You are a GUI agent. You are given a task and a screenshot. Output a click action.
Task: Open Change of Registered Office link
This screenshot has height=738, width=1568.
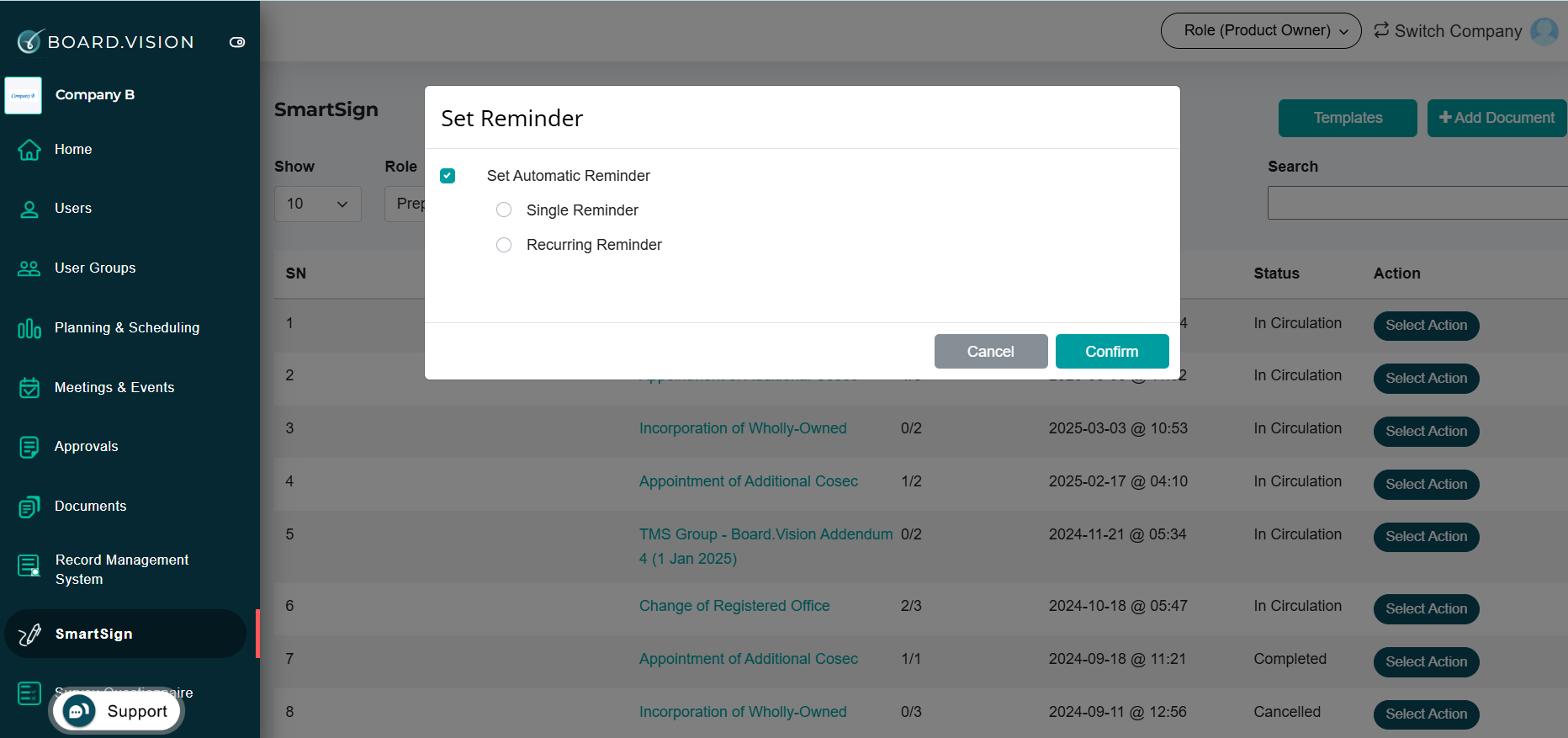click(734, 606)
